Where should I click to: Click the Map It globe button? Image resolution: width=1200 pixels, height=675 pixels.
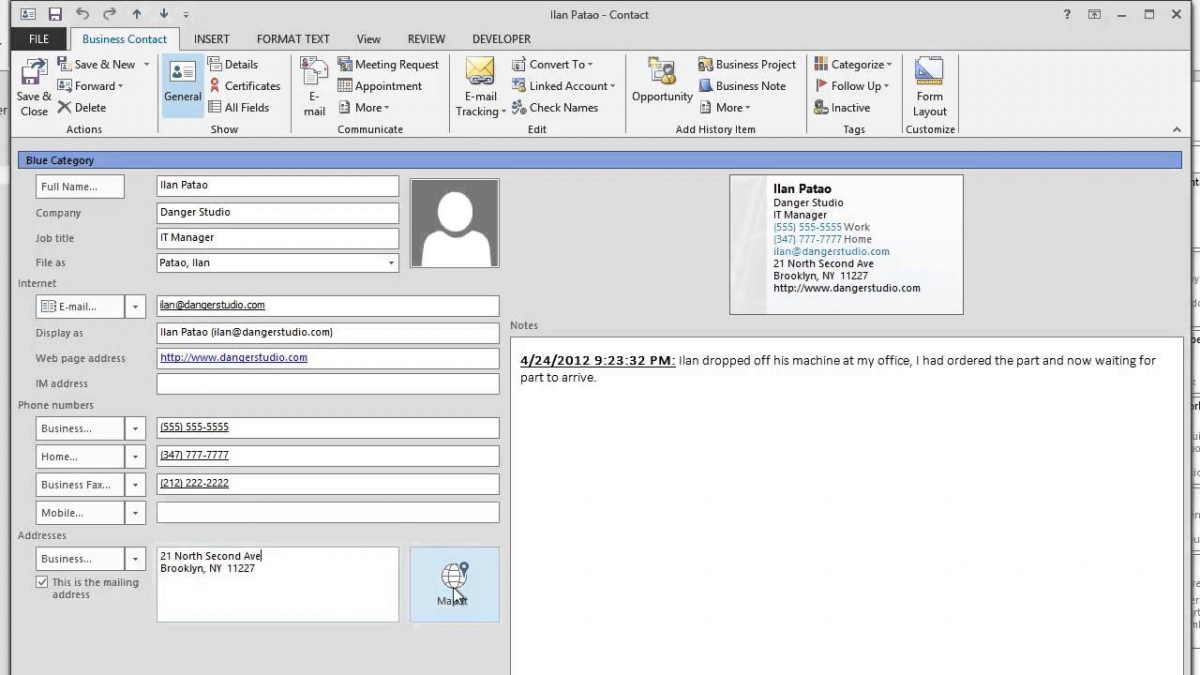[454, 584]
